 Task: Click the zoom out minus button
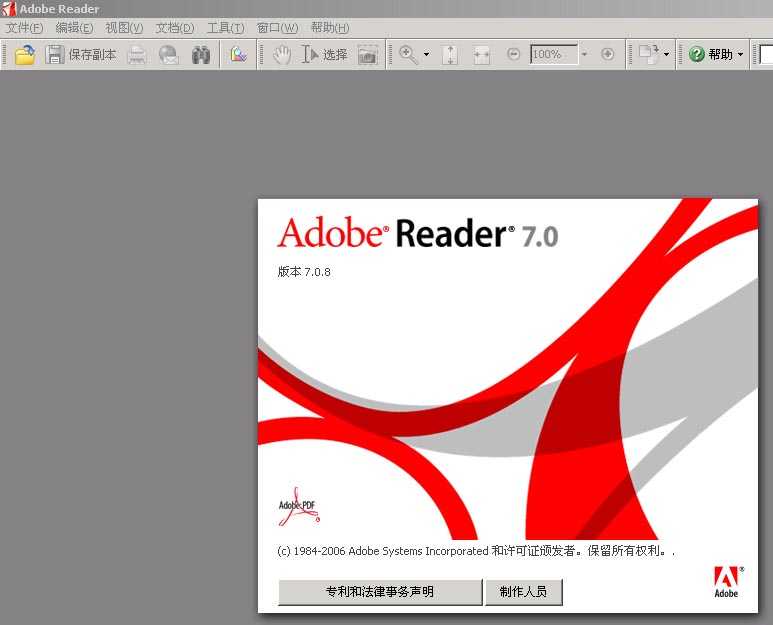point(513,54)
